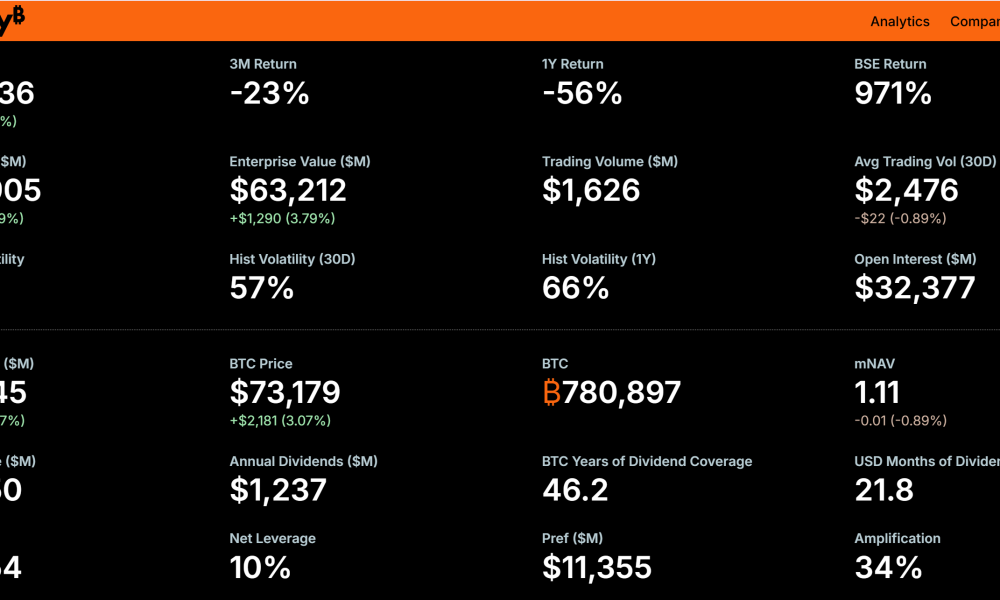Viewport: 1000px width, 600px height.
Task: Select the 1Y Return figure of -56%
Action: [x=582, y=94]
